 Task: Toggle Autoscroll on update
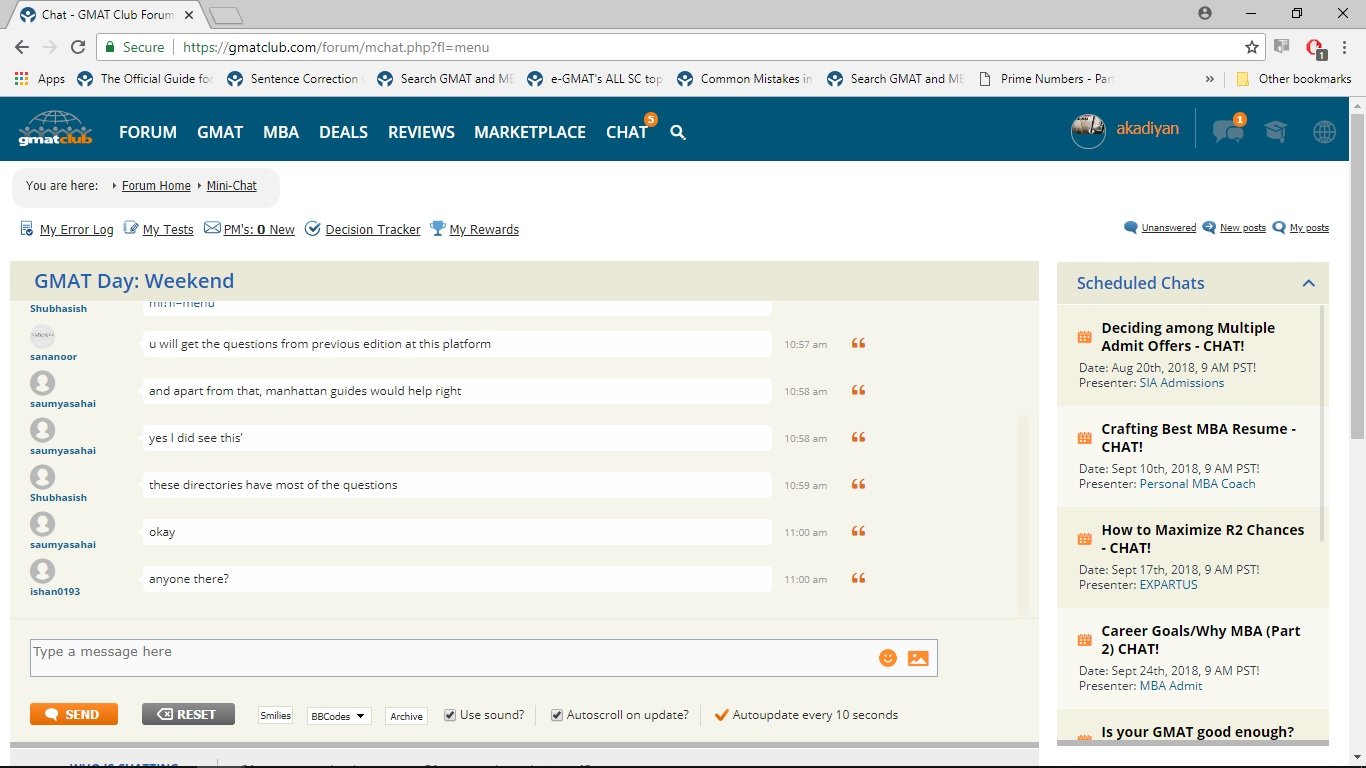click(x=557, y=715)
